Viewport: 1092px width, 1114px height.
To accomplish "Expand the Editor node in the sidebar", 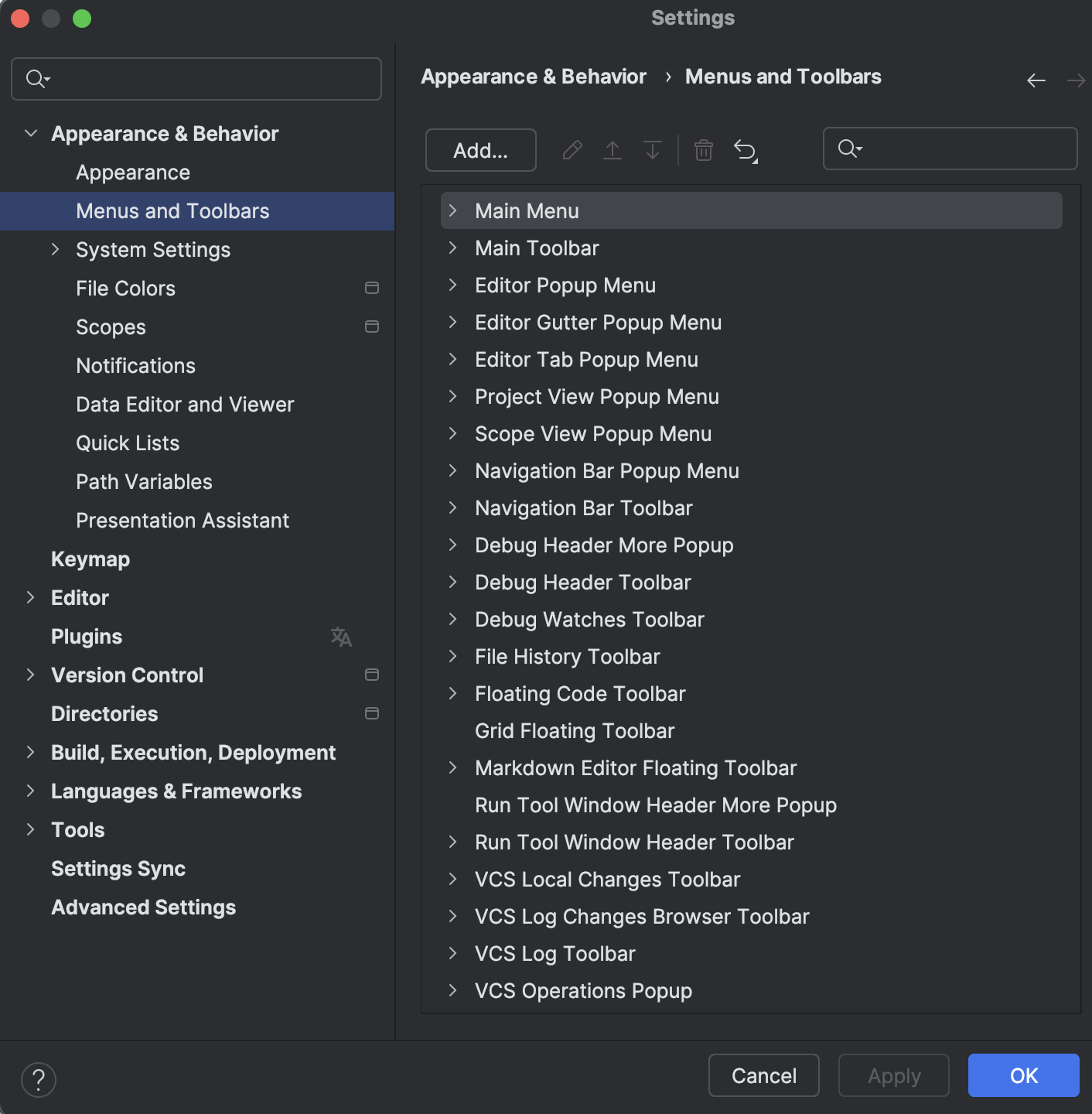I will pos(31,597).
